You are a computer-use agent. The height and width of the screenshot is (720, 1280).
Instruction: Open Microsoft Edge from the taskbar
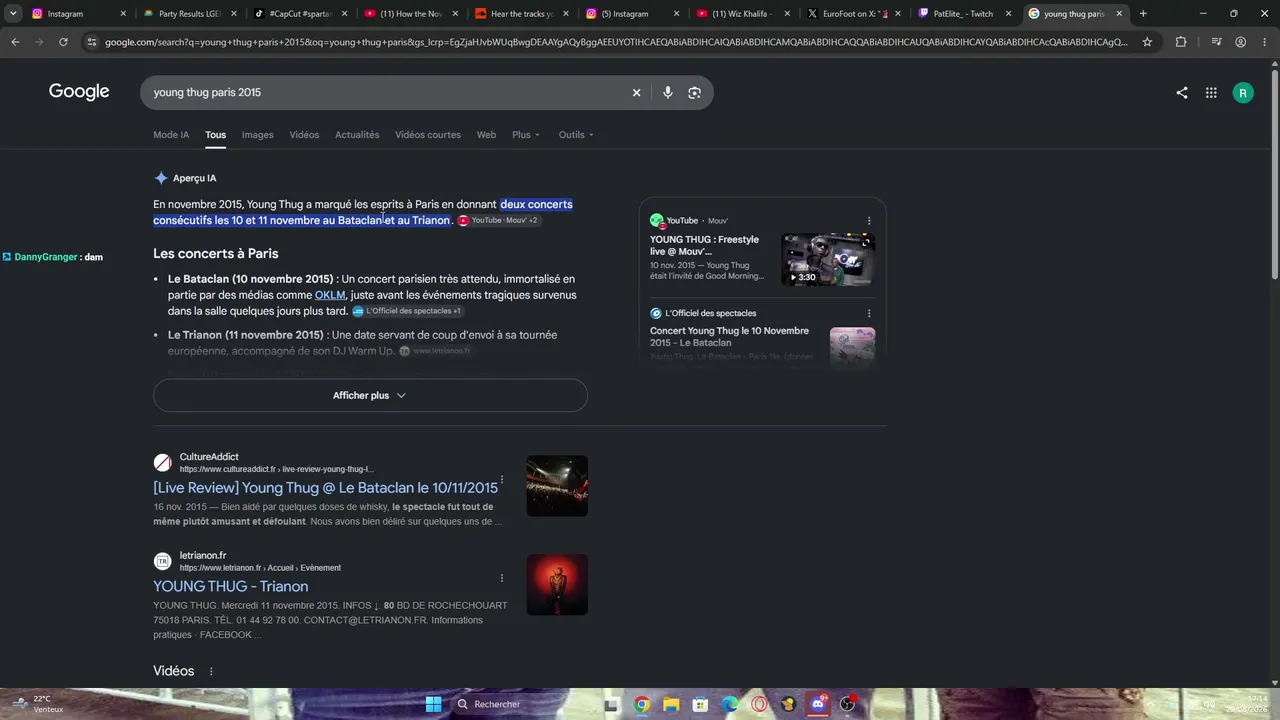point(730,704)
